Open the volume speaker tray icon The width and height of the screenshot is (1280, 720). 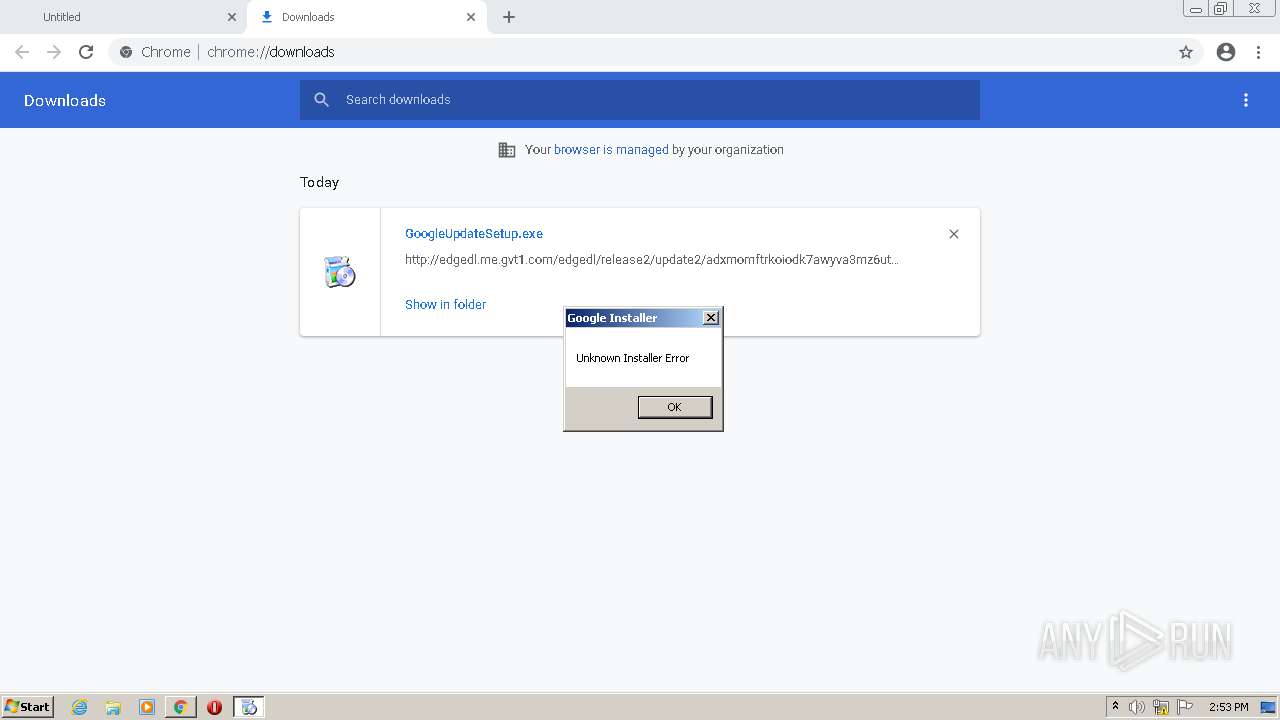(x=1137, y=707)
